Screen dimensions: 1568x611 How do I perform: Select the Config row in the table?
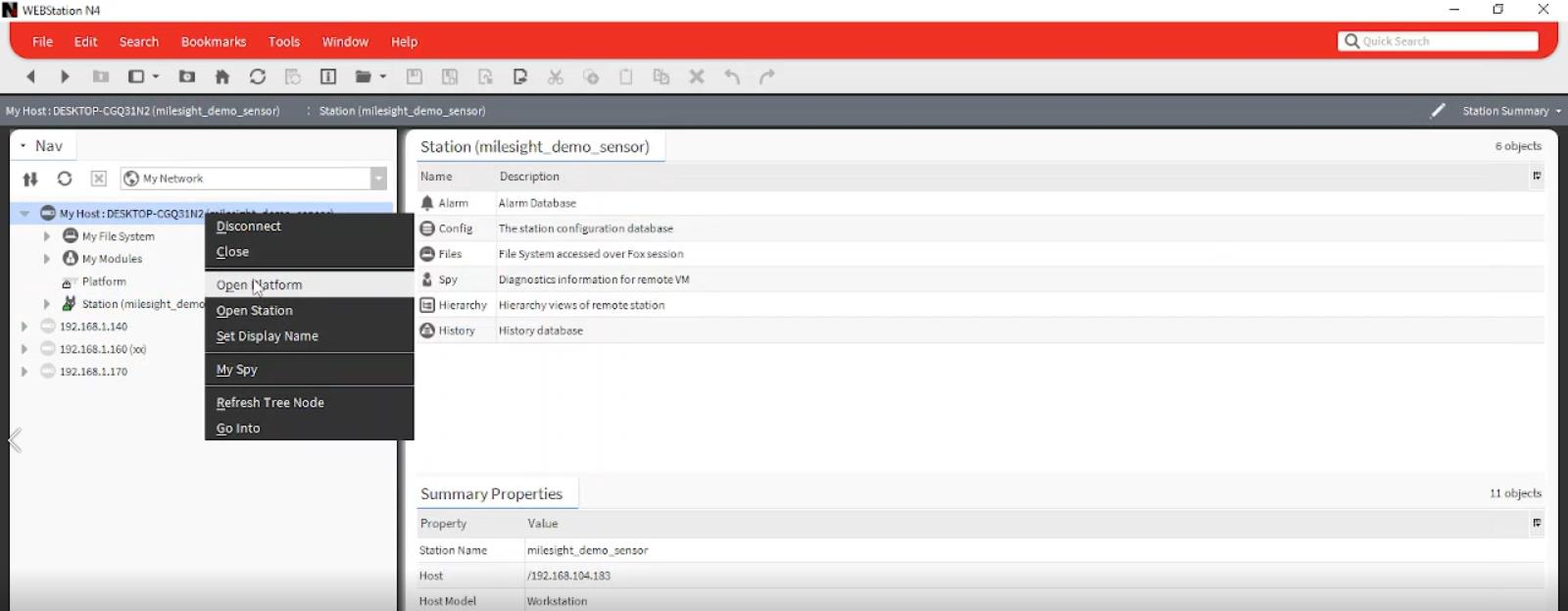pos(980,229)
